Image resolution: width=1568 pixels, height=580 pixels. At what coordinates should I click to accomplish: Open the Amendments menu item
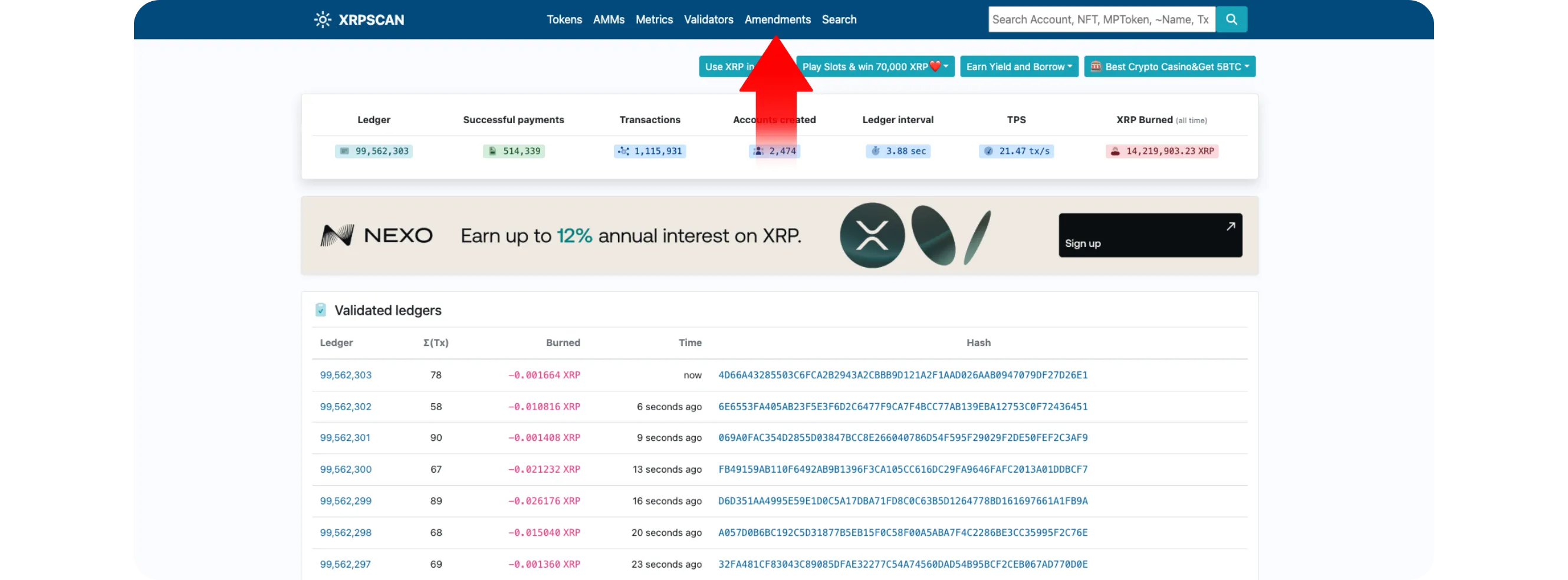(777, 19)
